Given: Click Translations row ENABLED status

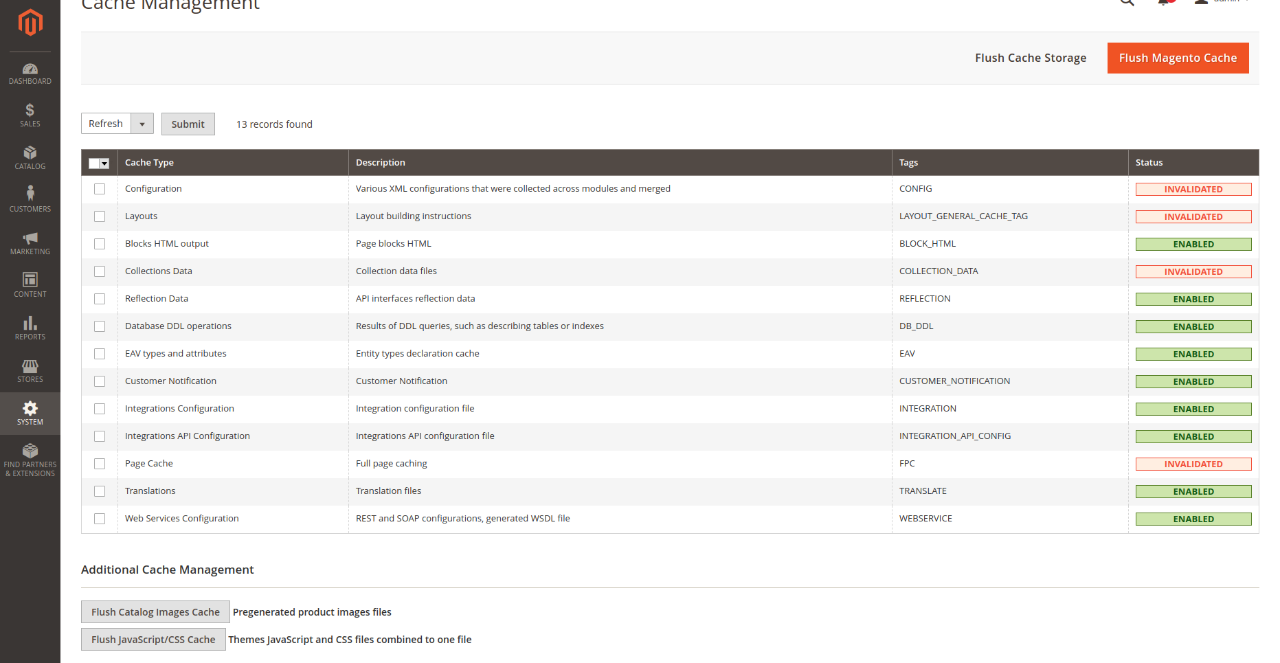Looking at the screenshot, I should (1193, 491).
